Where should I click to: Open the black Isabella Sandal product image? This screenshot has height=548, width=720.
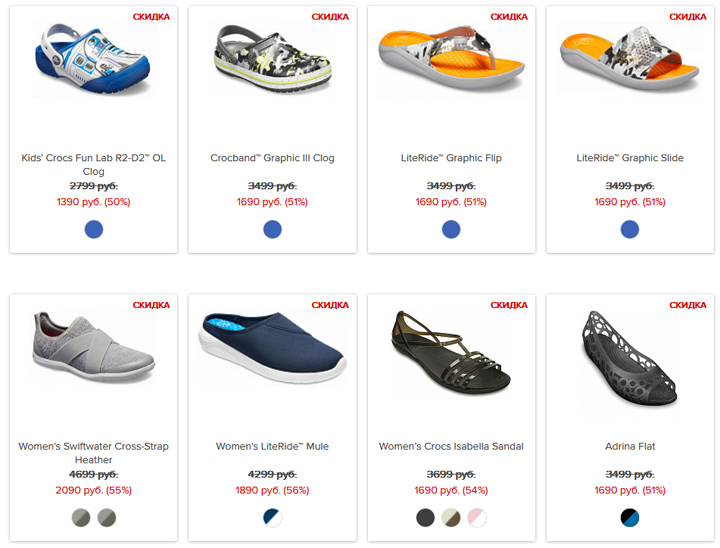click(450, 356)
